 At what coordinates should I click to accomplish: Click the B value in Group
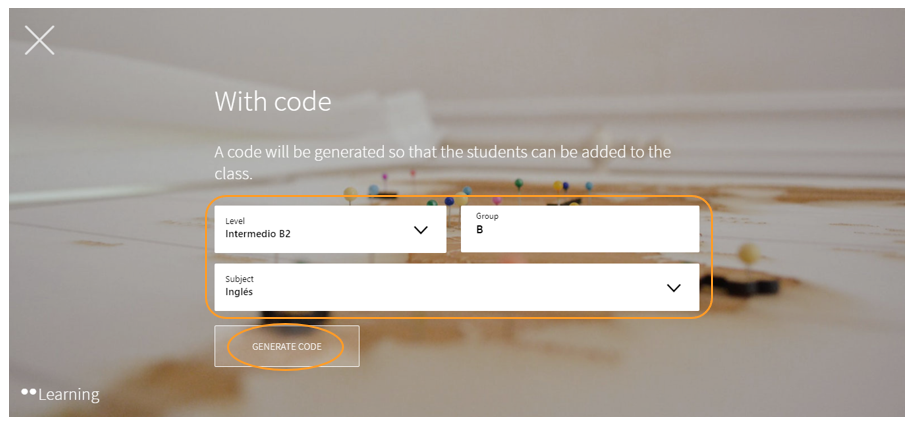tap(480, 230)
